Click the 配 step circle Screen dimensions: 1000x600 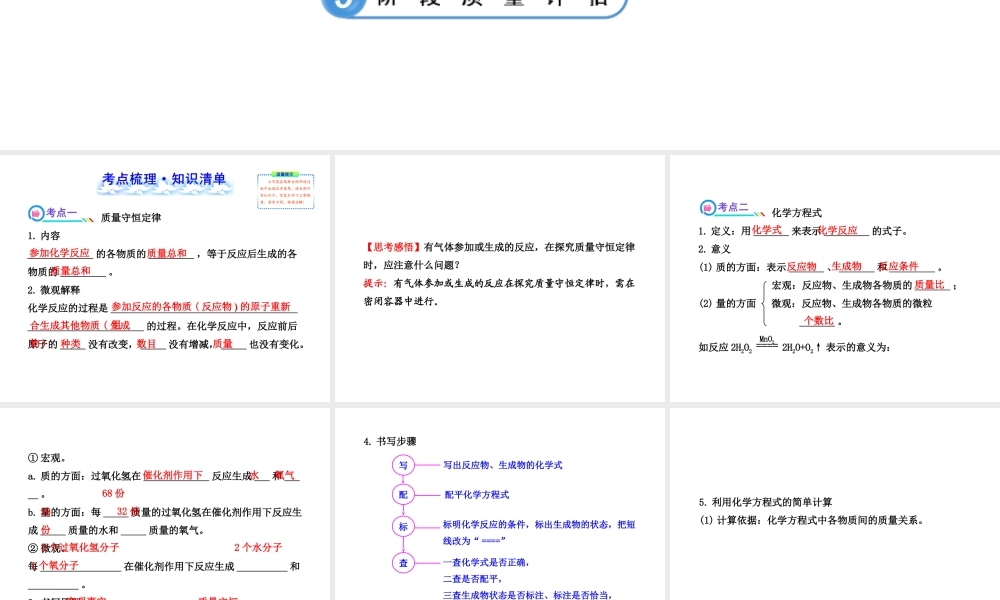(x=403, y=494)
